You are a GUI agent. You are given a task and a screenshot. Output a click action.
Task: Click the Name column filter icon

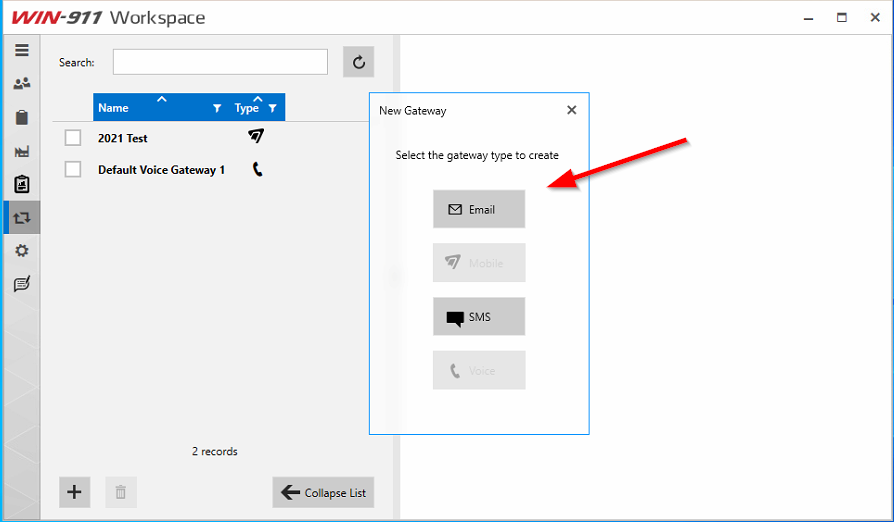point(217,108)
